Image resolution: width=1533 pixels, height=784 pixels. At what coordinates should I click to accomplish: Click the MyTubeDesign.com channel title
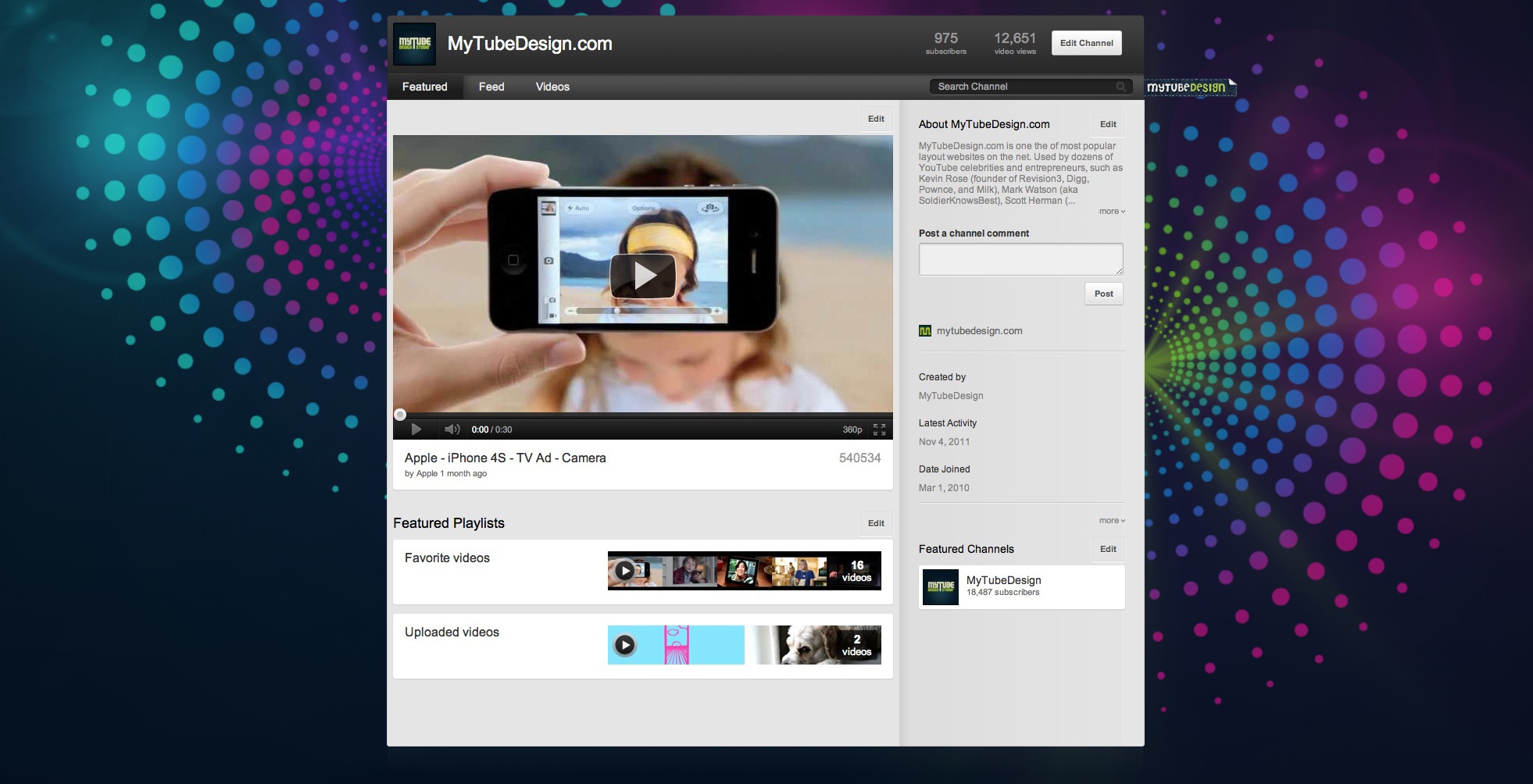tap(530, 44)
